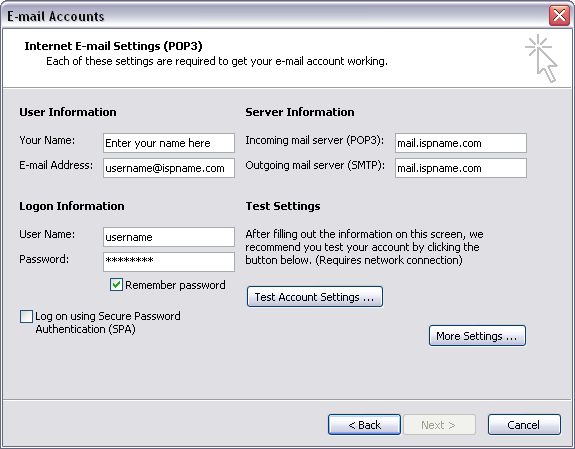Click the Internet E-mail Settings (POP3) heading
The height and width of the screenshot is (449, 575).
[x=113, y=46]
